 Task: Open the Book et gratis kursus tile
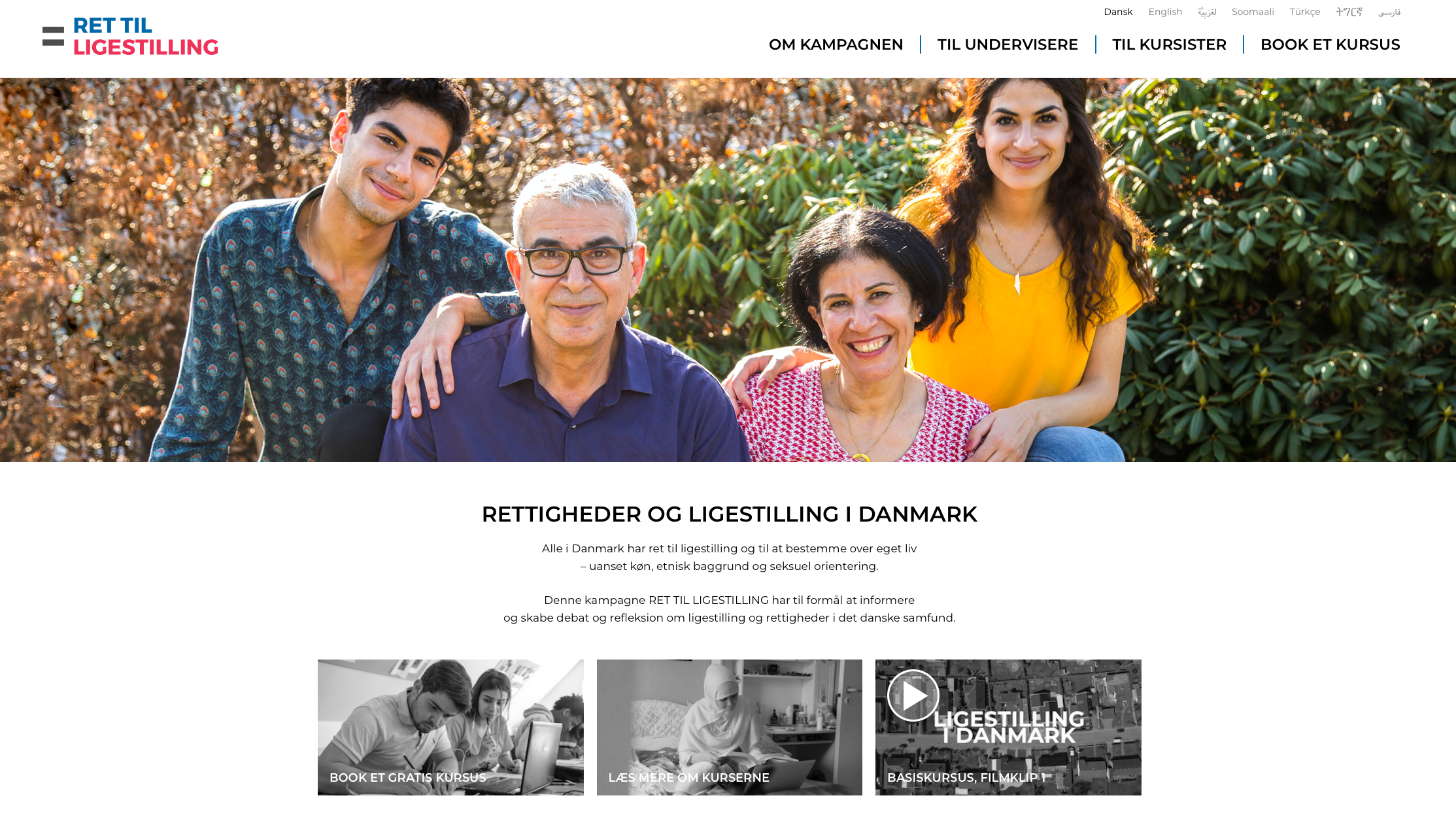coord(450,727)
